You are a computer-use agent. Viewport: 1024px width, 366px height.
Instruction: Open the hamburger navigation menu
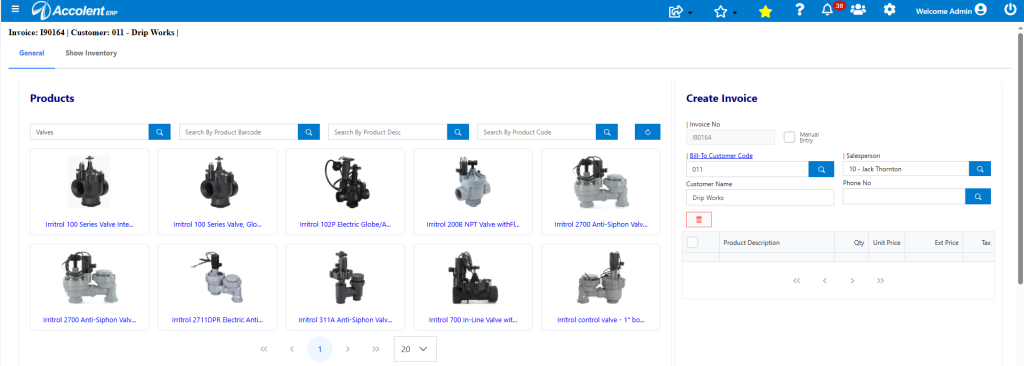[15, 10]
